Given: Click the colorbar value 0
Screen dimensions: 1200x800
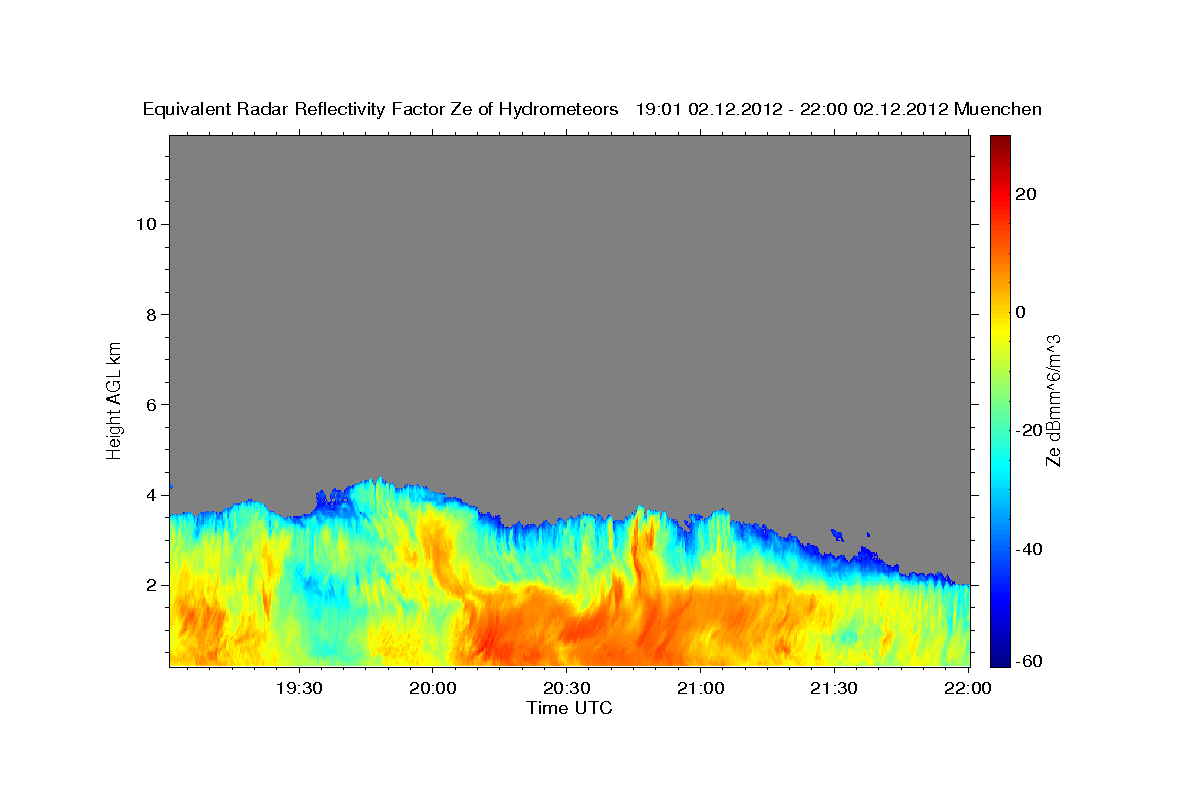Looking at the screenshot, I should coord(1022,312).
